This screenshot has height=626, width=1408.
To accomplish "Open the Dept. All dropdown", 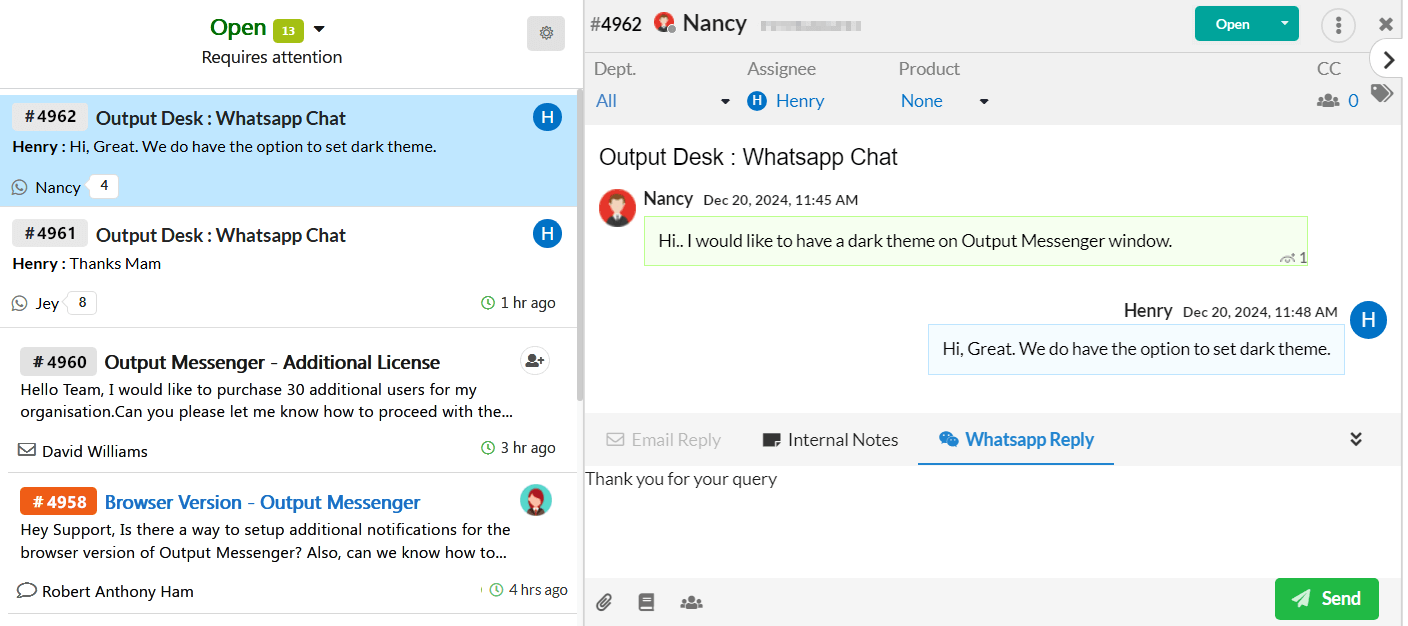I will pyautogui.click(x=664, y=101).
